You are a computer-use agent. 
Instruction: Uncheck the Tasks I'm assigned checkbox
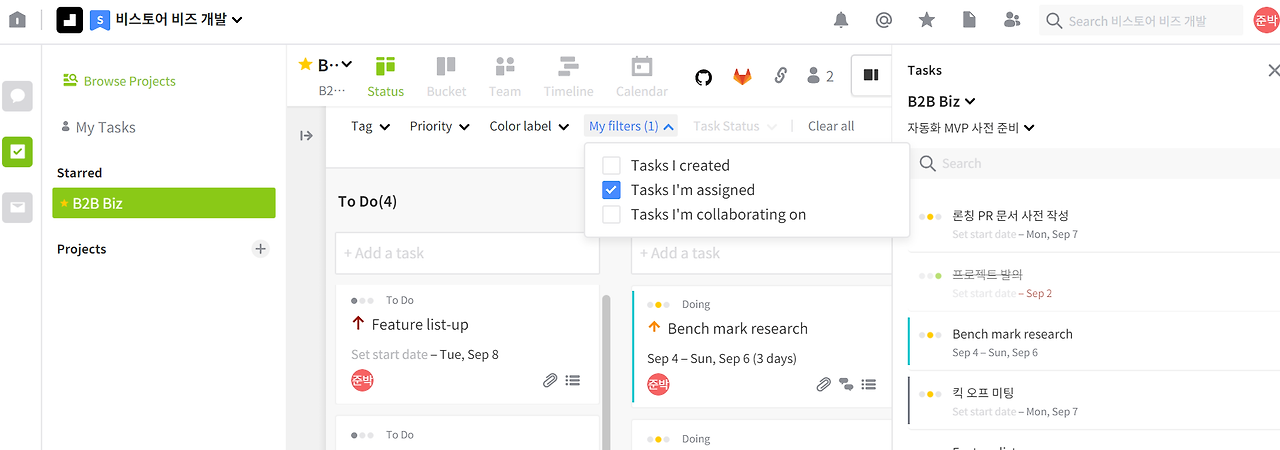[x=612, y=190]
